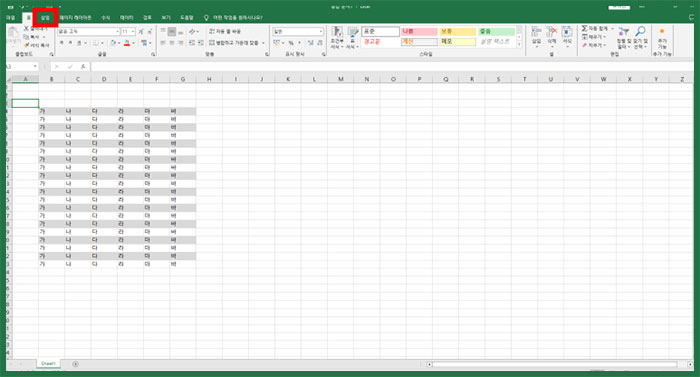Expand the Clear (지우기) dropdown
Image resolution: width=700 pixels, height=377 pixels.
(x=594, y=45)
